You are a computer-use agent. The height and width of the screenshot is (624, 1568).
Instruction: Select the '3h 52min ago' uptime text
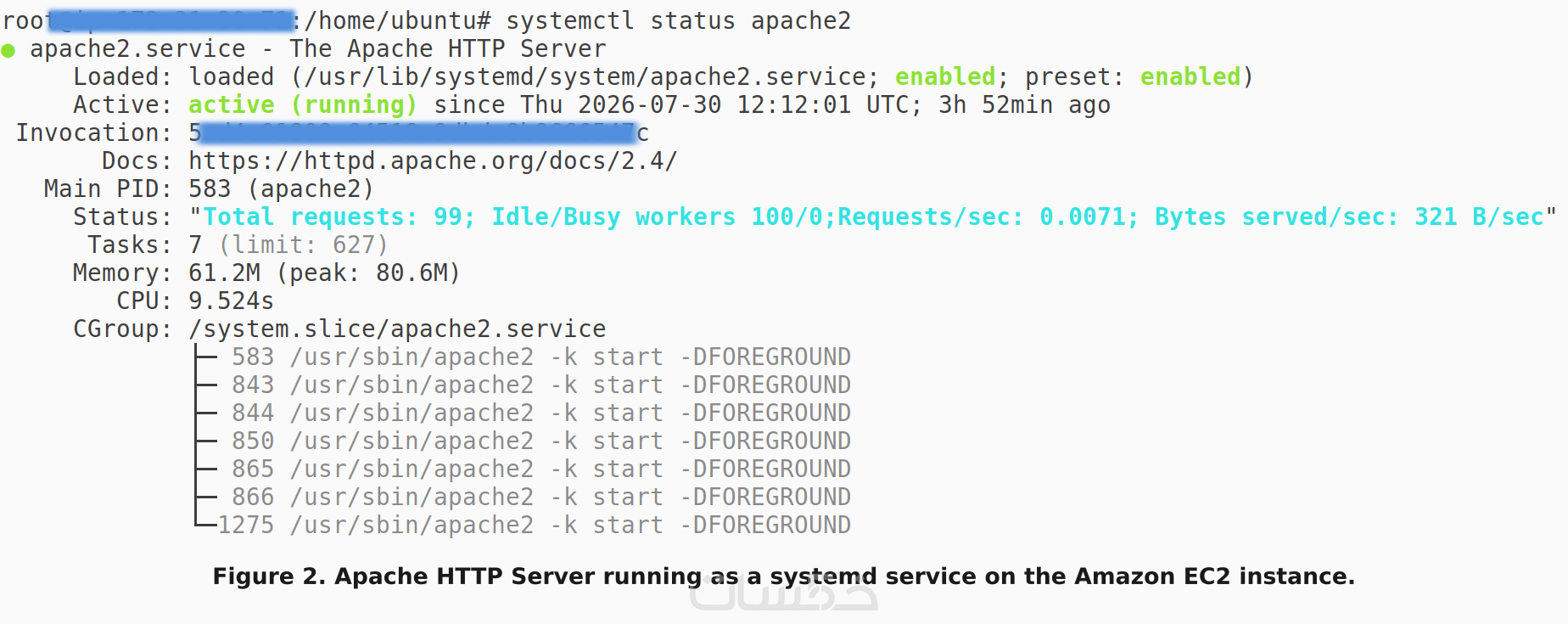click(x=1024, y=105)
